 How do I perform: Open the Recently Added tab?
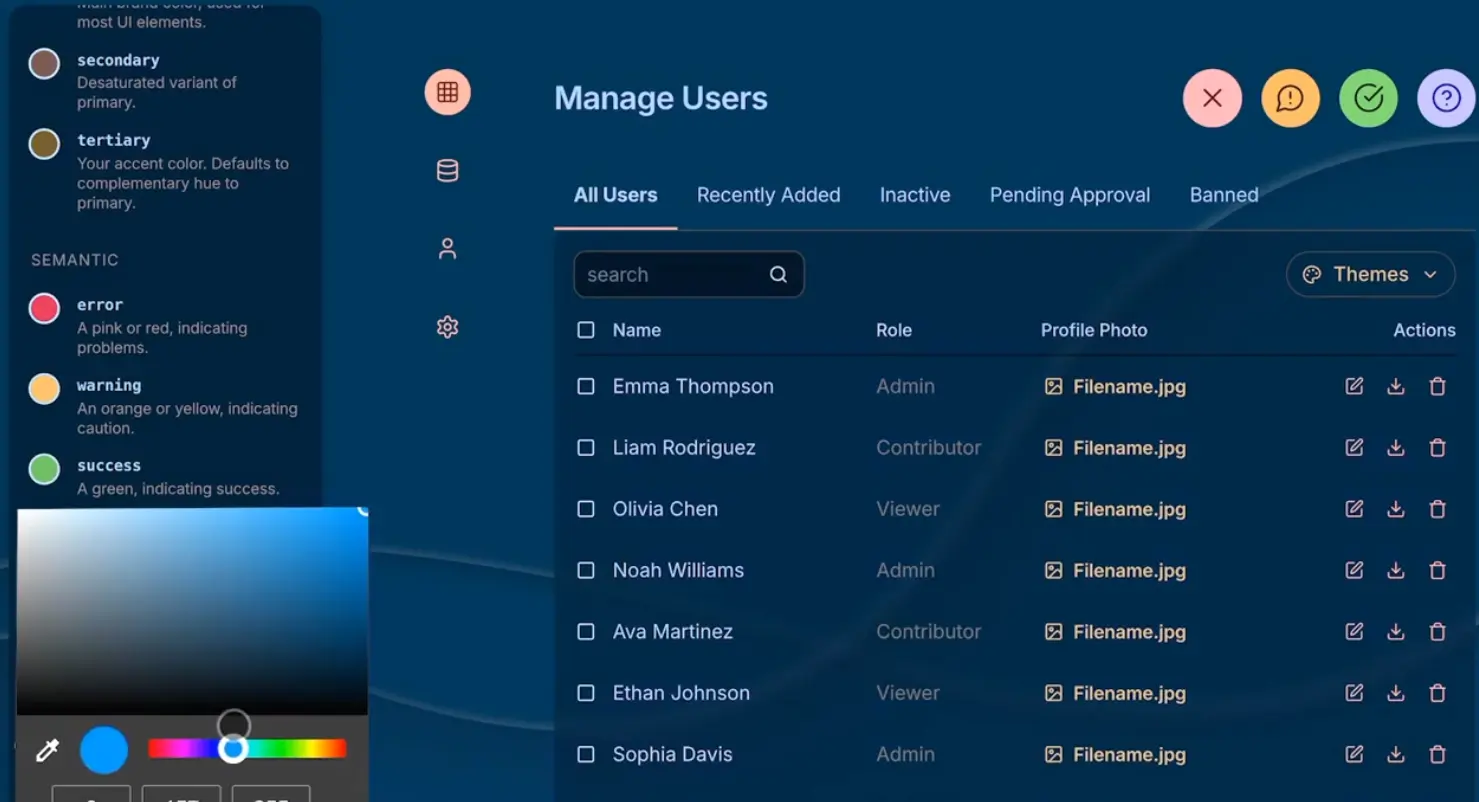(768, 195)
